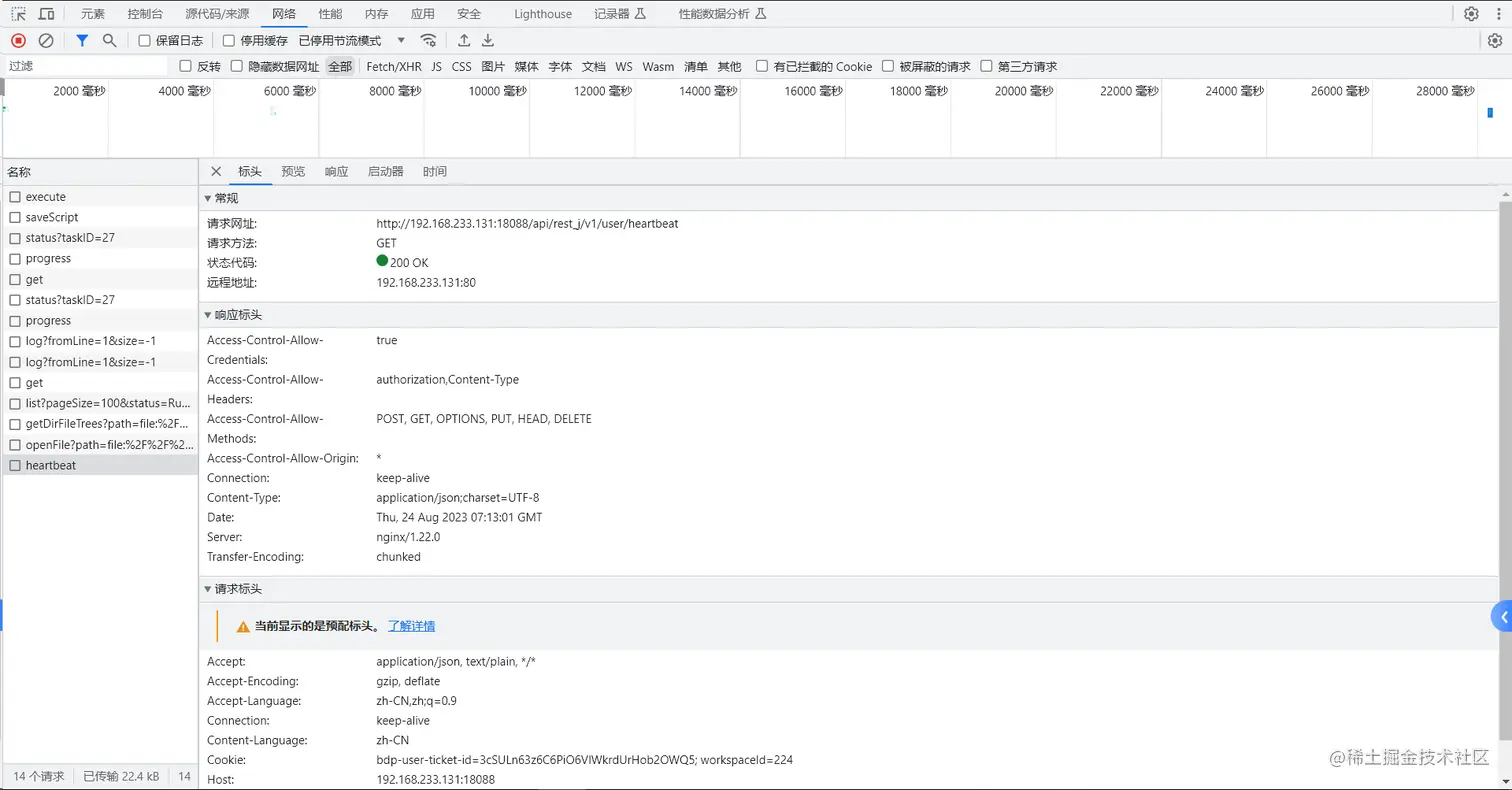Viewport: 1512px width, 790px height.
Task: Select the heartbeat request row
Action: click(x=100, y=465)
